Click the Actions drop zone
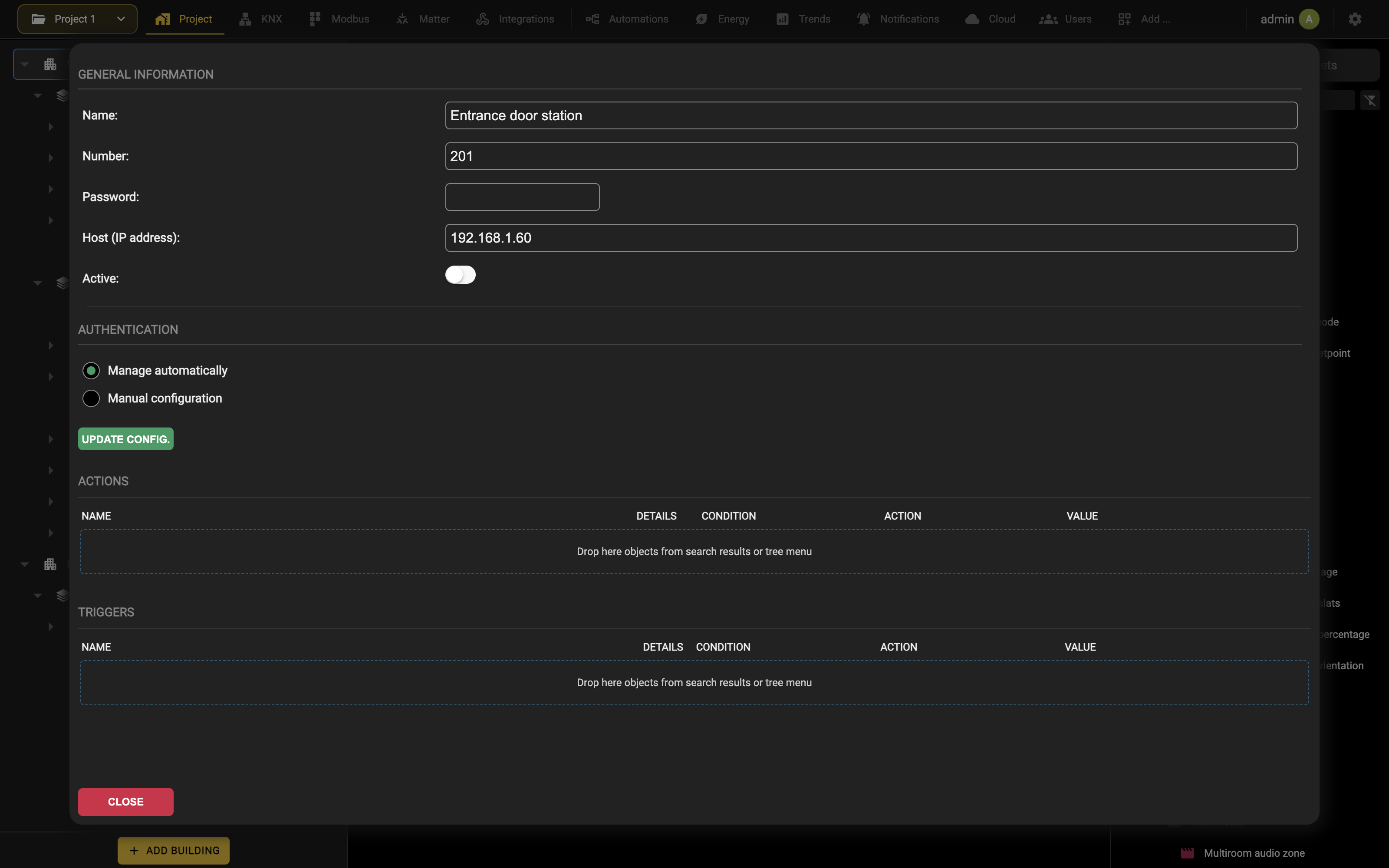The height and width of the screenshot is (868, 1389). (694, 552)
